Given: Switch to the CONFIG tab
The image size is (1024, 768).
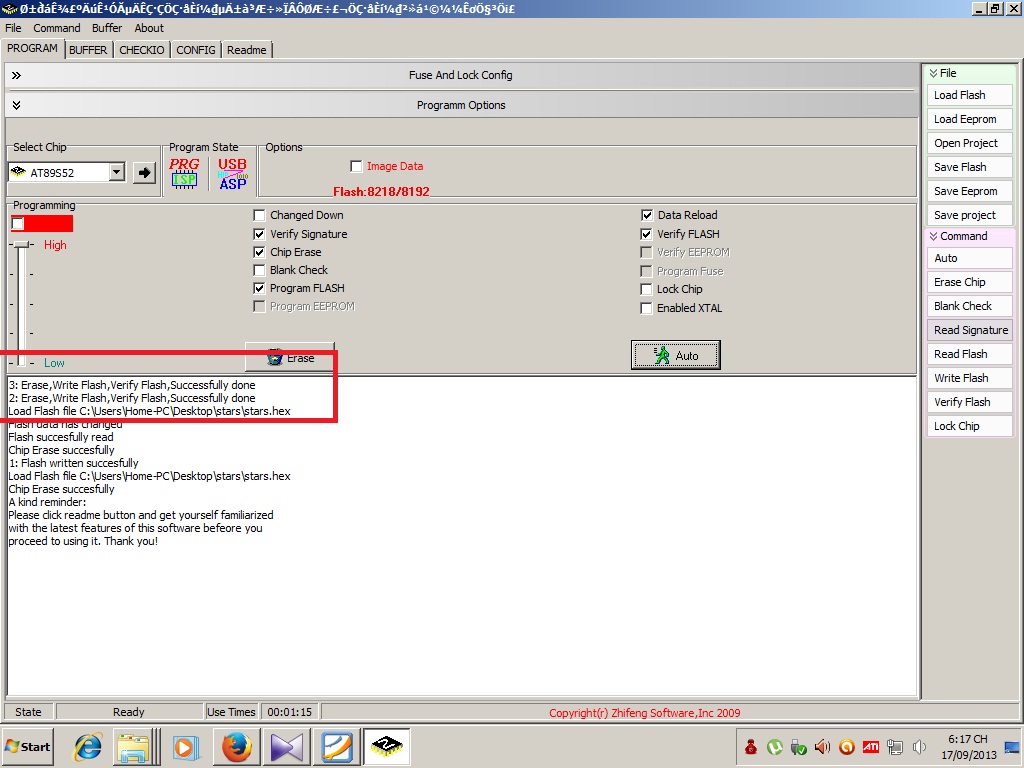Looking at the screenshot, I should (196, 50).
